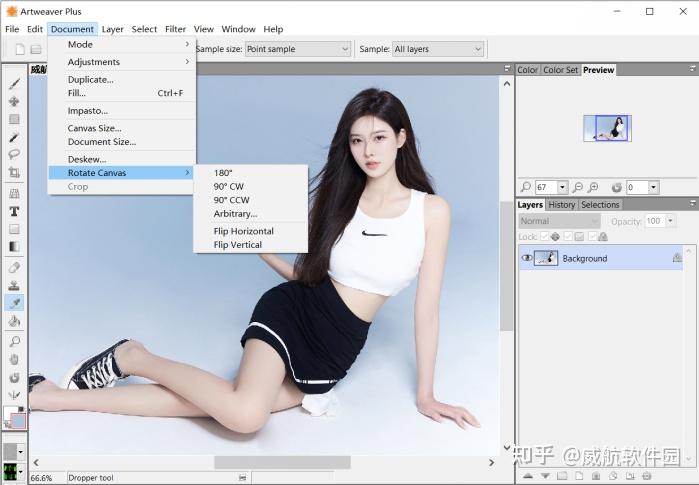Select the Eraser tool
This screenshot has height=485, width=699.
click(14, 267)
